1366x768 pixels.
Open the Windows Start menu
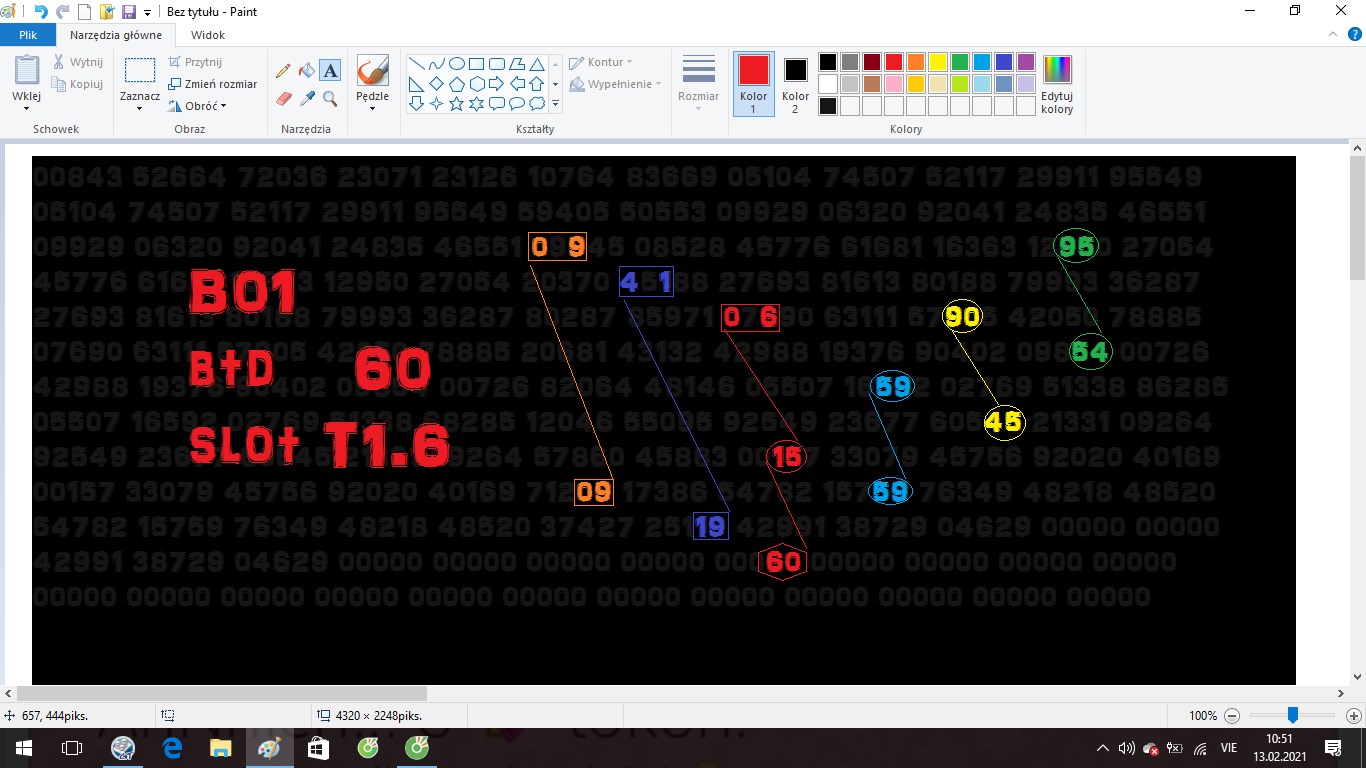(x=23, y=748)
